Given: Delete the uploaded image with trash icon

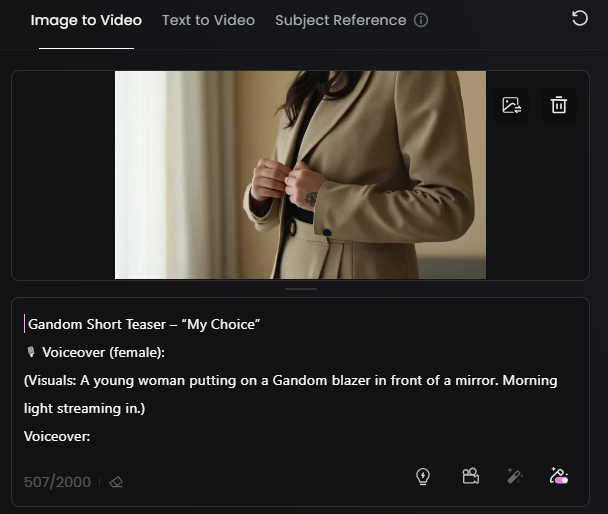Looking at the screenshot, I should tap(559, 105).
